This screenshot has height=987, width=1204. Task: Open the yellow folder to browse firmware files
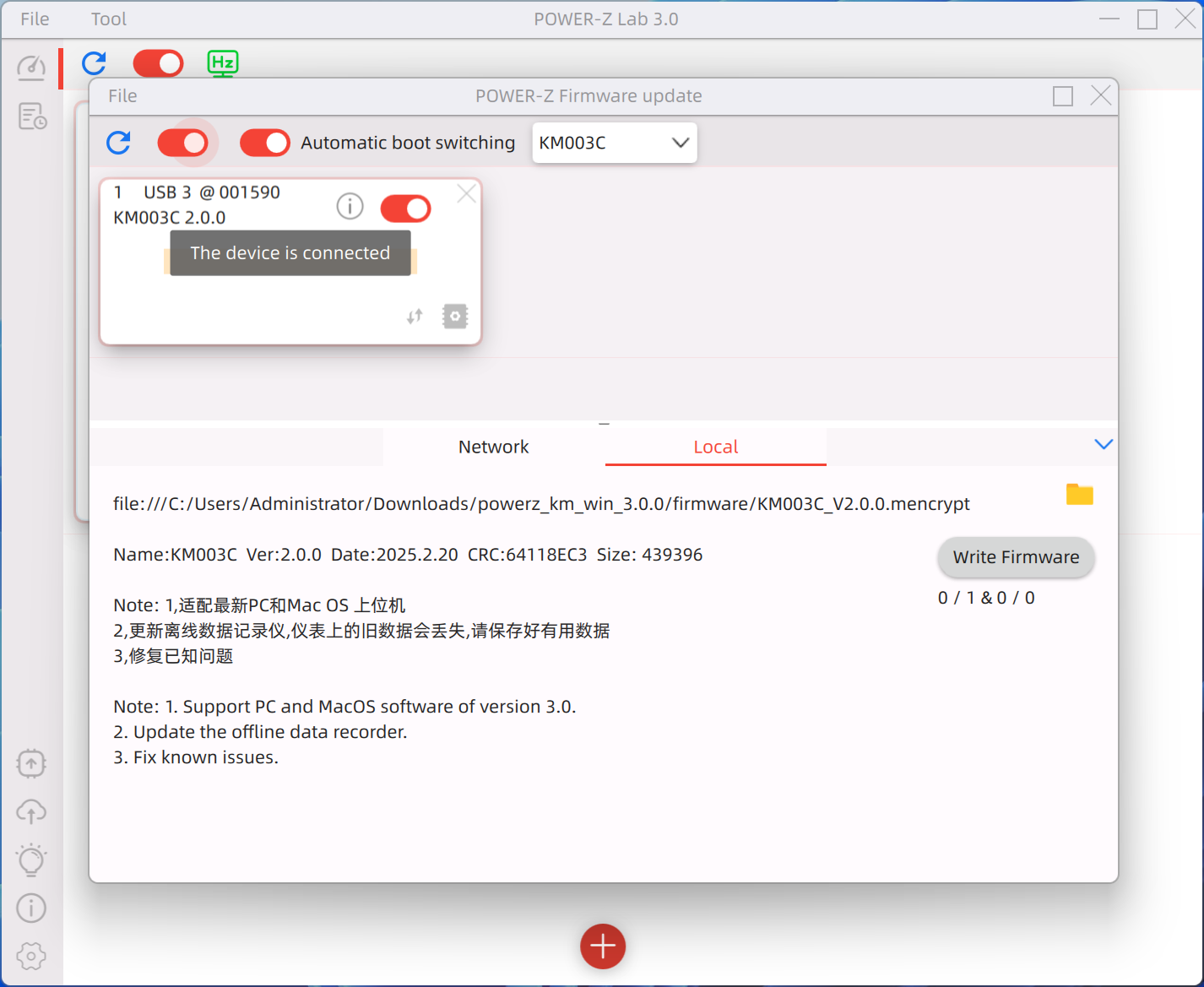1079,494
